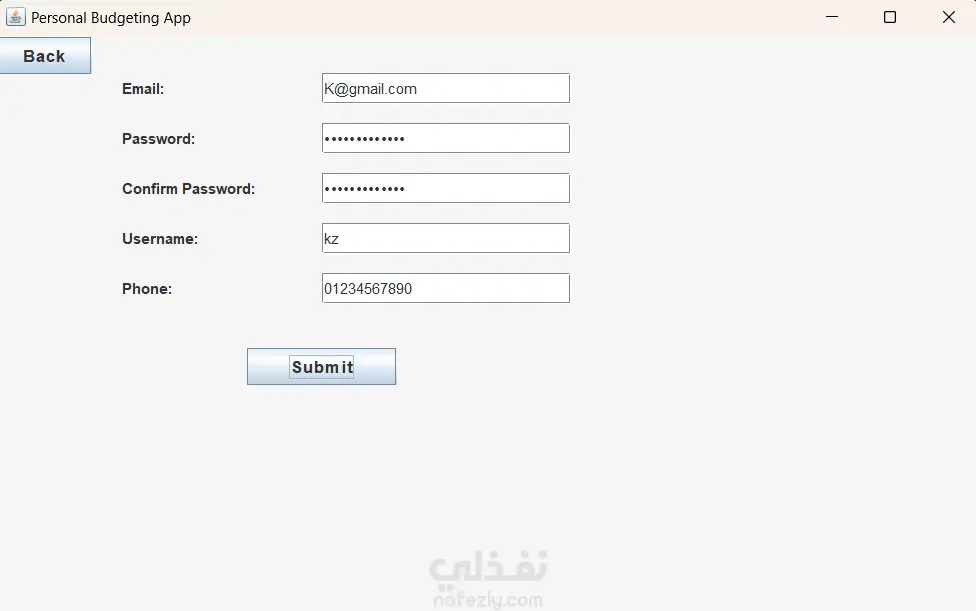Maximize the Personal Budgeting App window
976x611 pixels.
pyautogui.click(x=890, y=17)
